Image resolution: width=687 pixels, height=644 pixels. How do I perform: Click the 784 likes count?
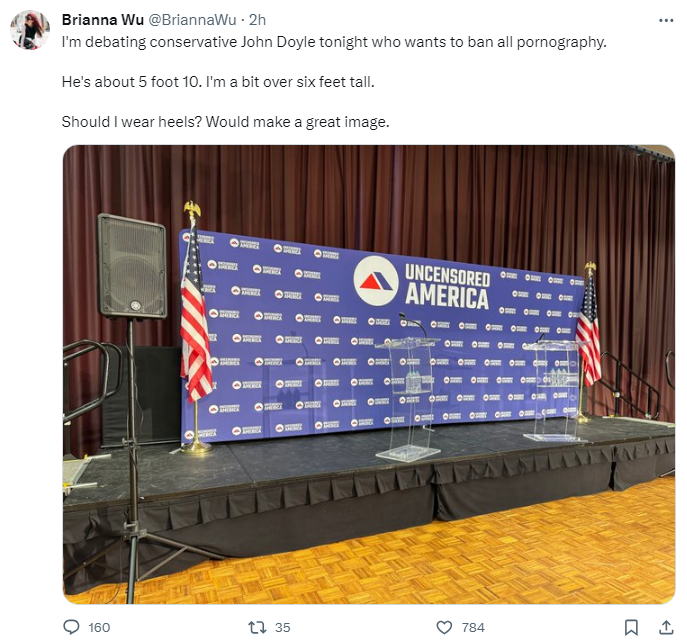click(473, 627)
